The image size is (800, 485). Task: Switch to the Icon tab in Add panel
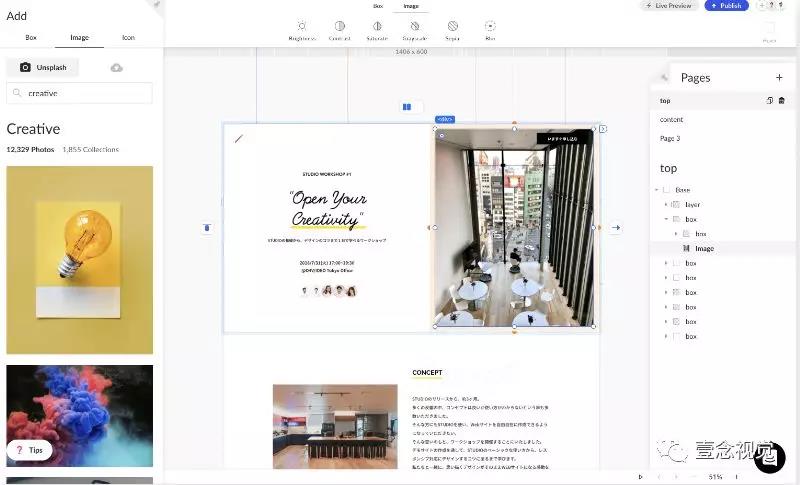128,37
